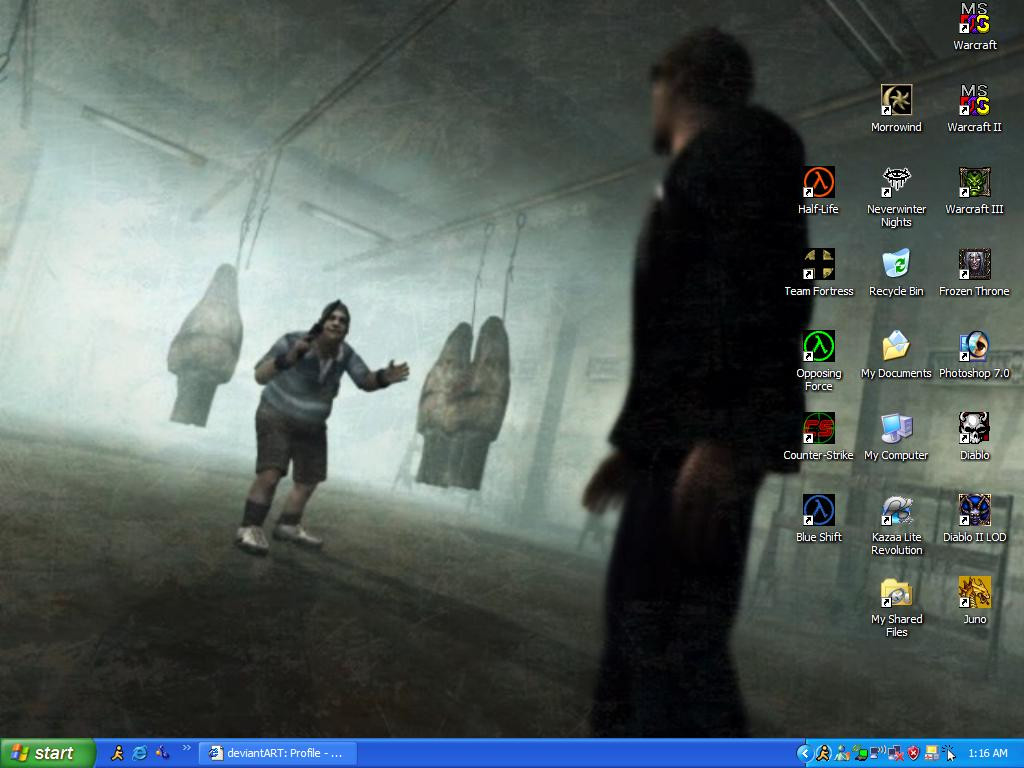The width and height of the screenshot is (1024, 768).
Task: Expand the Quick Launch overflow chevron
Action: tap(186, 748)
